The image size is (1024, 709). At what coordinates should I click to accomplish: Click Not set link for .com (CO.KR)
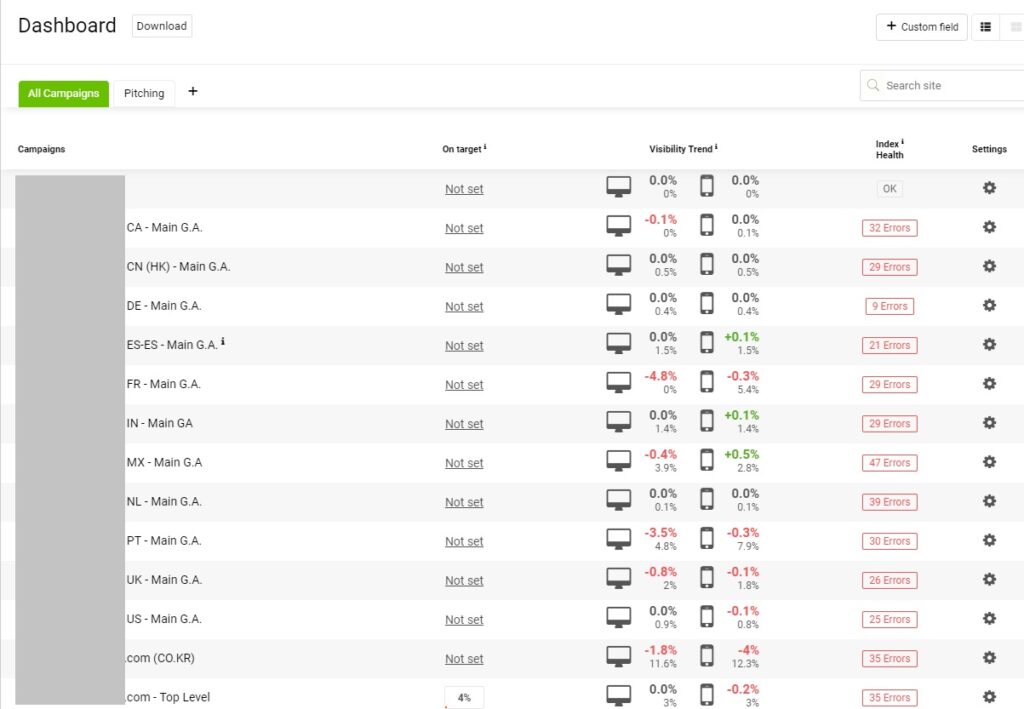[x=464, y=659]
